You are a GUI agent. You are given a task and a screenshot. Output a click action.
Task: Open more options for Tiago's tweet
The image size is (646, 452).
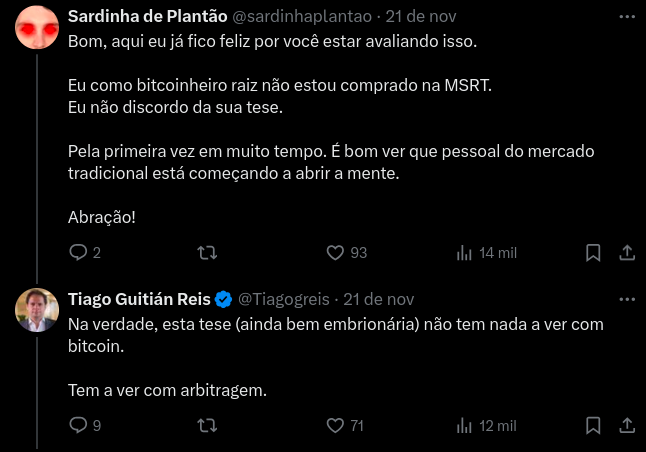pyautogui.click(x=627, y=300)
